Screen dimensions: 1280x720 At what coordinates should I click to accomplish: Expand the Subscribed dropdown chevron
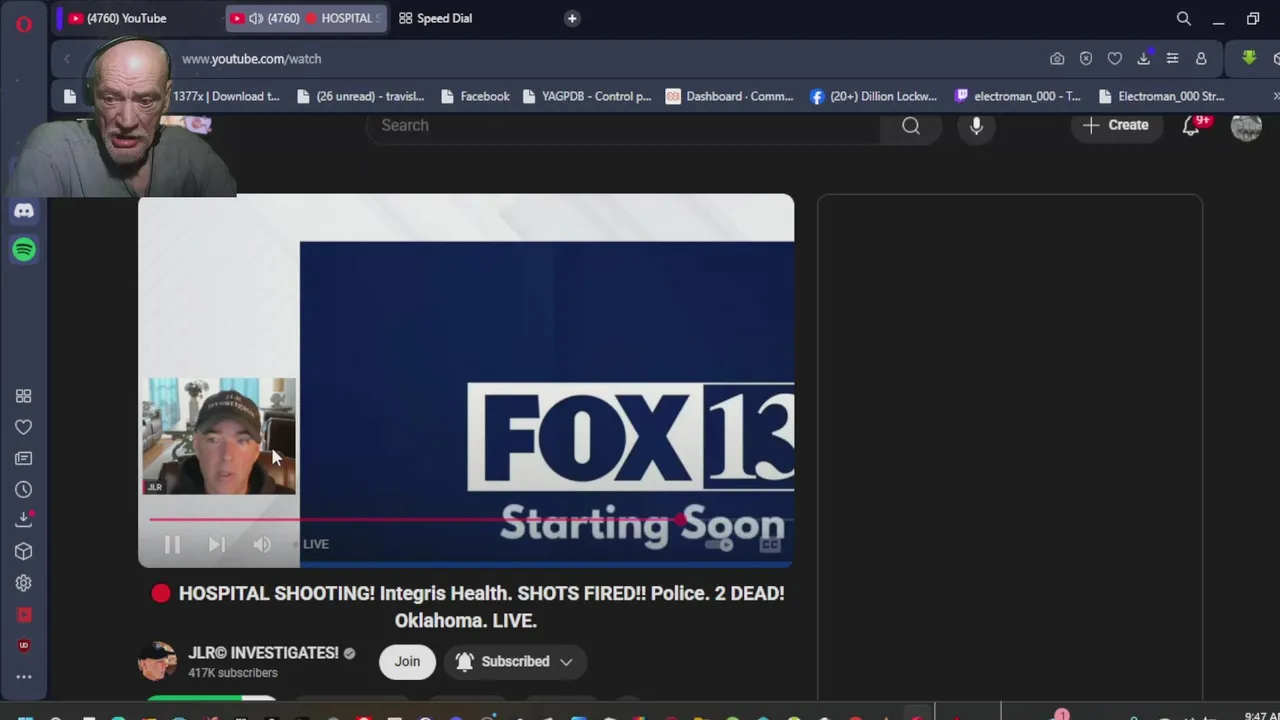(x=566, y=662)
